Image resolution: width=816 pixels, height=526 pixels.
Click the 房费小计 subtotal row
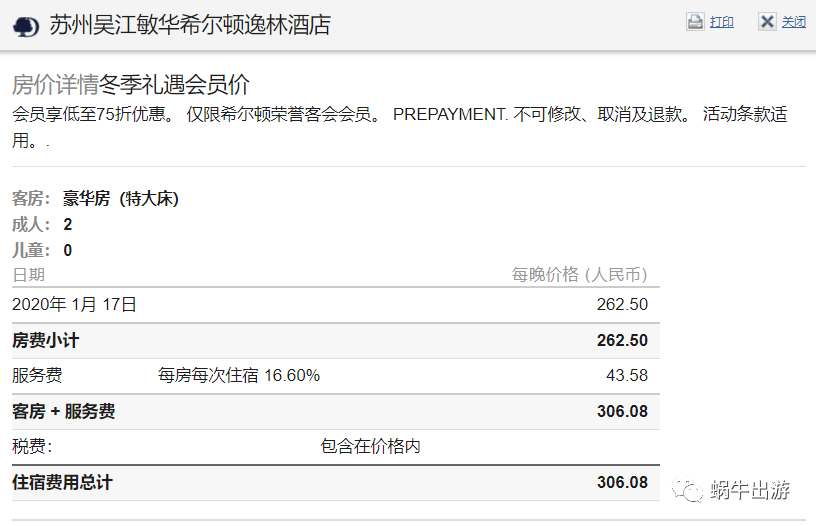pyautogui.click(x=336, y=341)
